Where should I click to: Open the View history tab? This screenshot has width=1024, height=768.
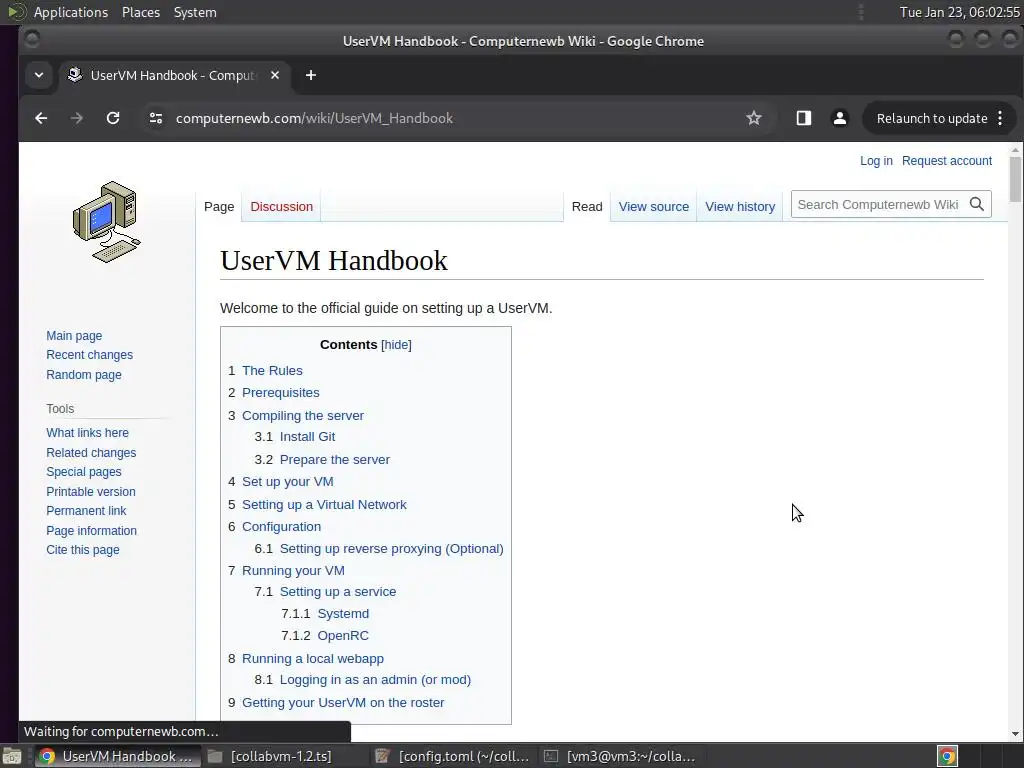(740, 206)
